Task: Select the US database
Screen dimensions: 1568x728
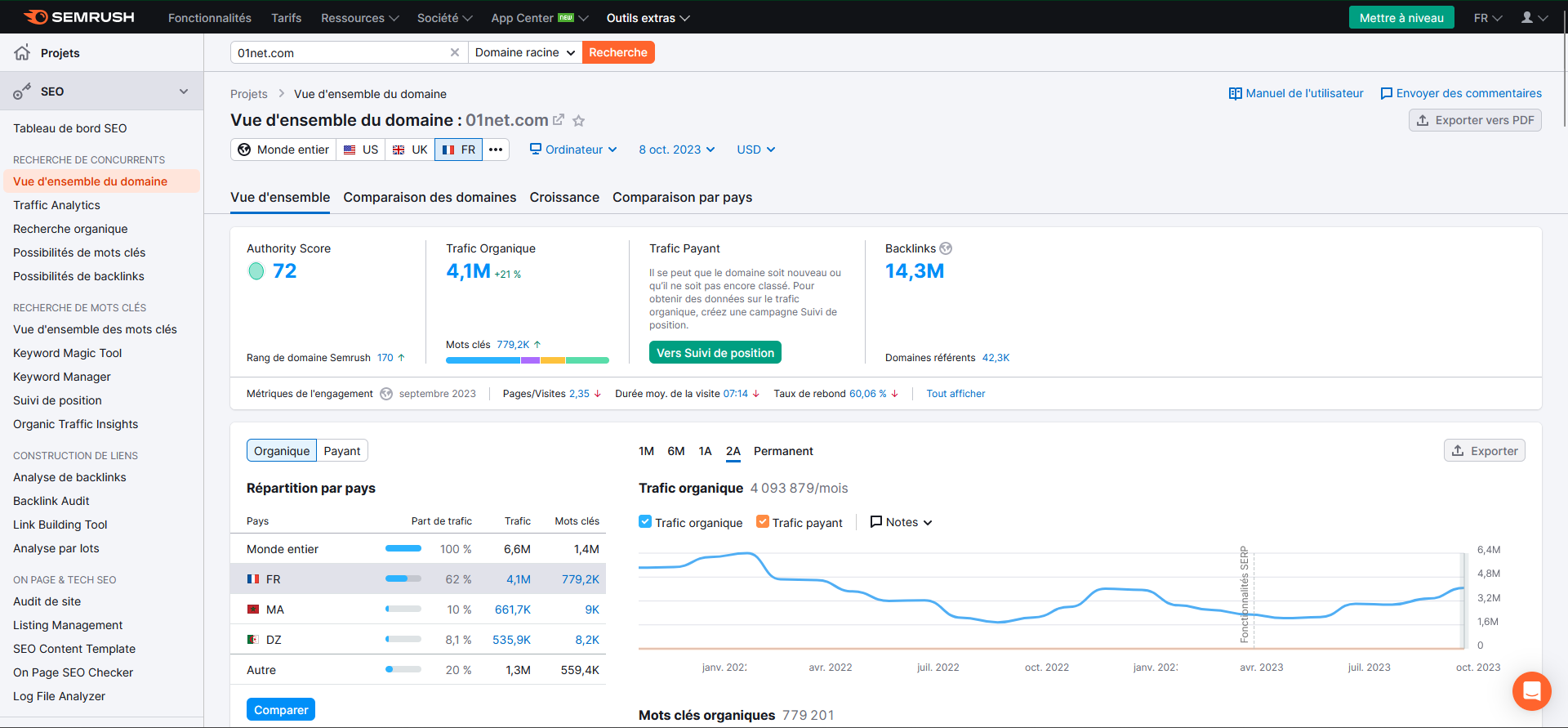Action: [361, 150]
